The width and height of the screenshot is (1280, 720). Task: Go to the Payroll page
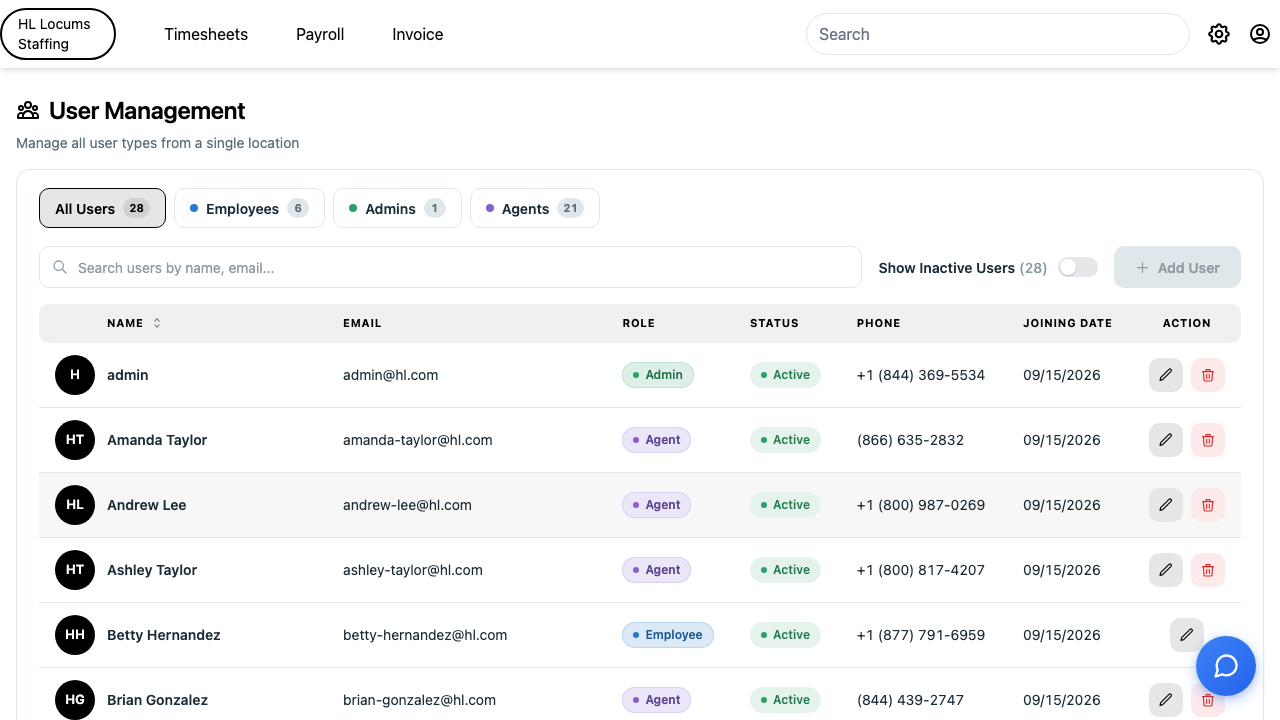click(320, 34)
